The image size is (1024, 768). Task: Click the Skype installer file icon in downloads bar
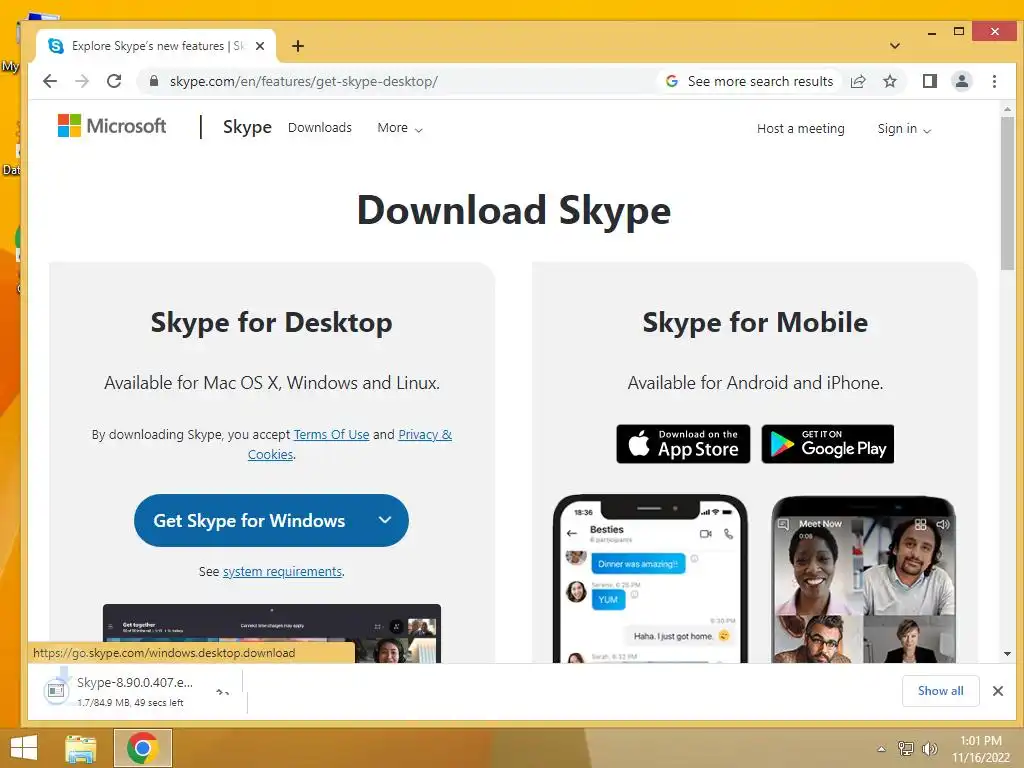56,690
